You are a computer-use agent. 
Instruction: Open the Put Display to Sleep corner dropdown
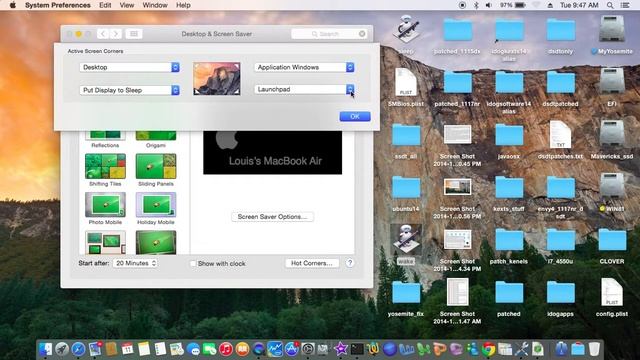[129, 90]
